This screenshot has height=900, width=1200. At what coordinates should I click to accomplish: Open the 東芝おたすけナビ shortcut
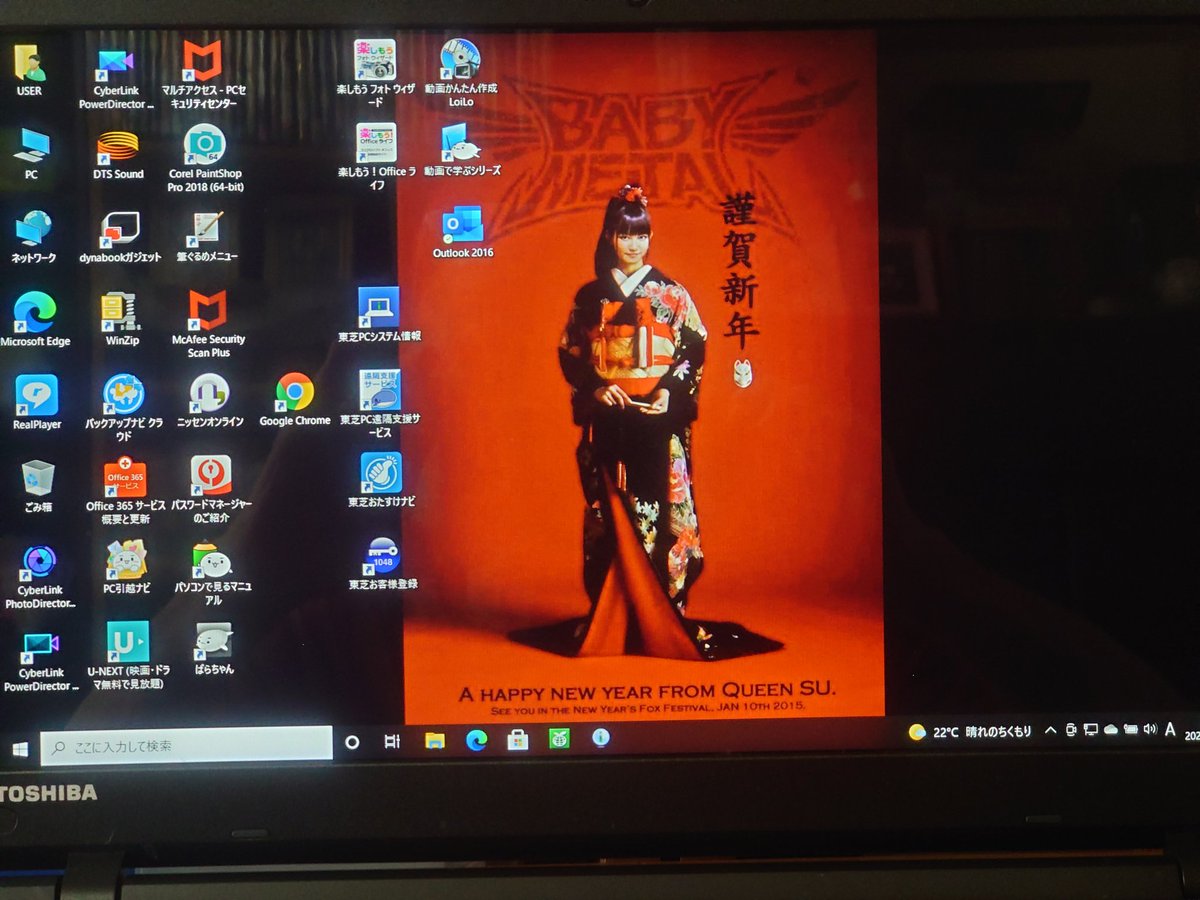click(x=381, y=480)
